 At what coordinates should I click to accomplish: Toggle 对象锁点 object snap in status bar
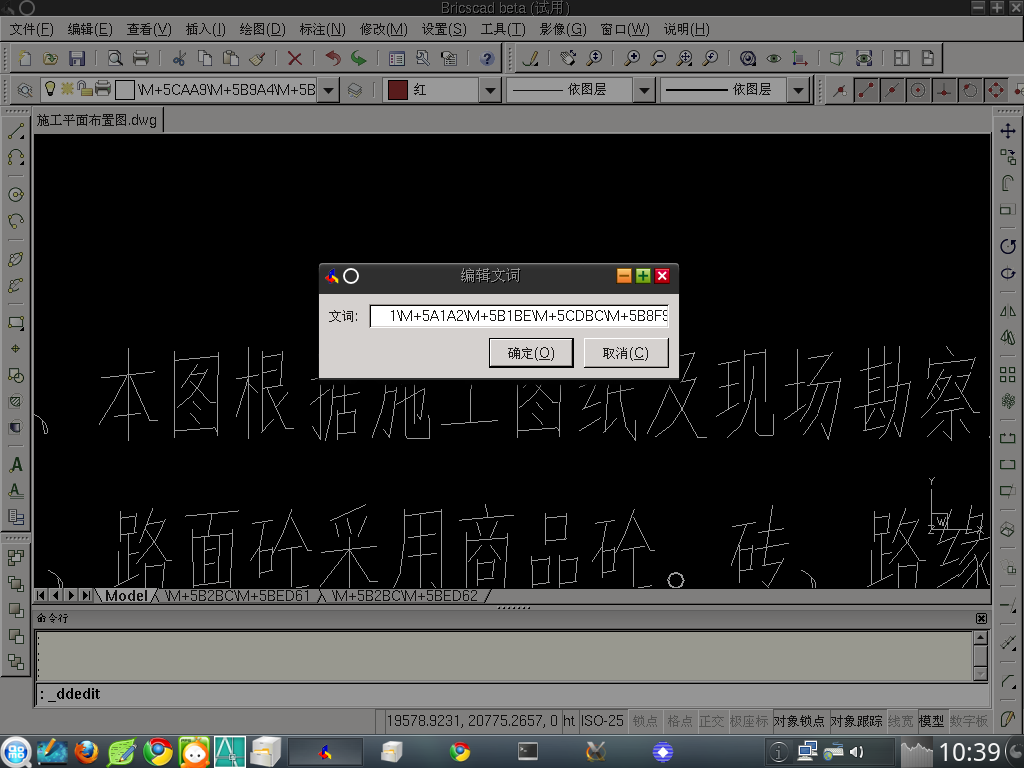[799, 721]
